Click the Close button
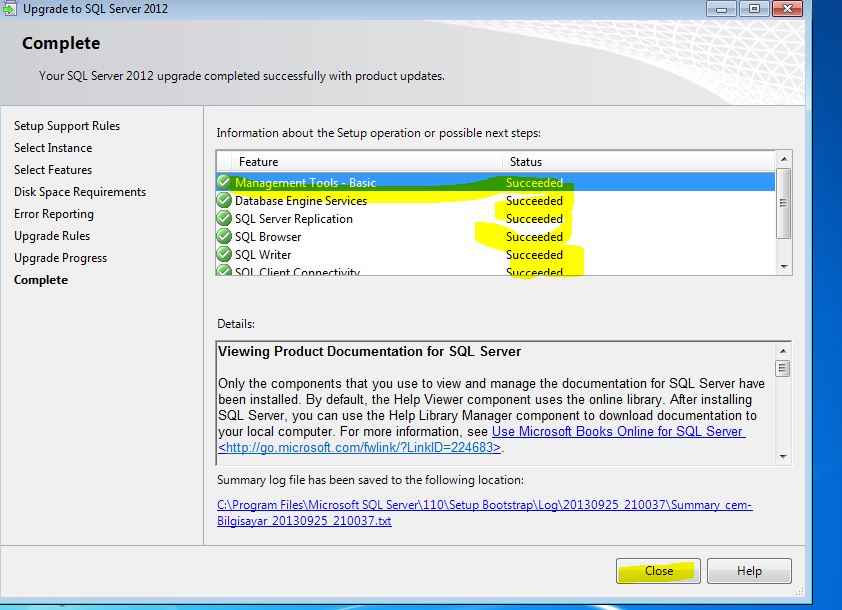 [658, 571]
